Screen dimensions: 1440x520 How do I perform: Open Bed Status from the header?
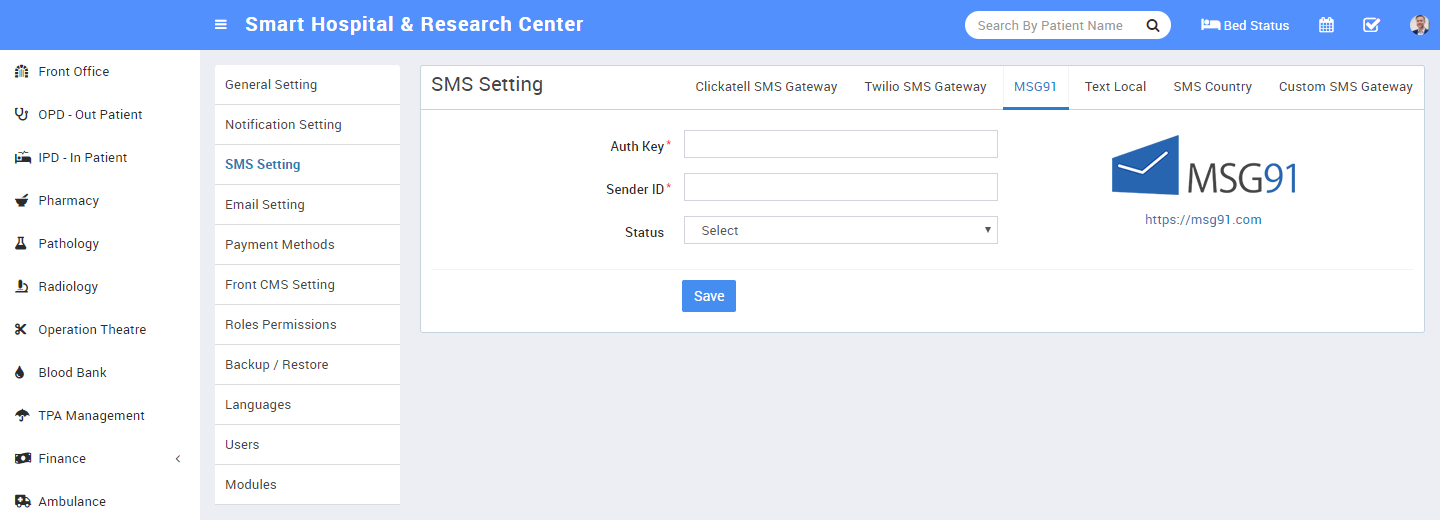pos(1245,25)
